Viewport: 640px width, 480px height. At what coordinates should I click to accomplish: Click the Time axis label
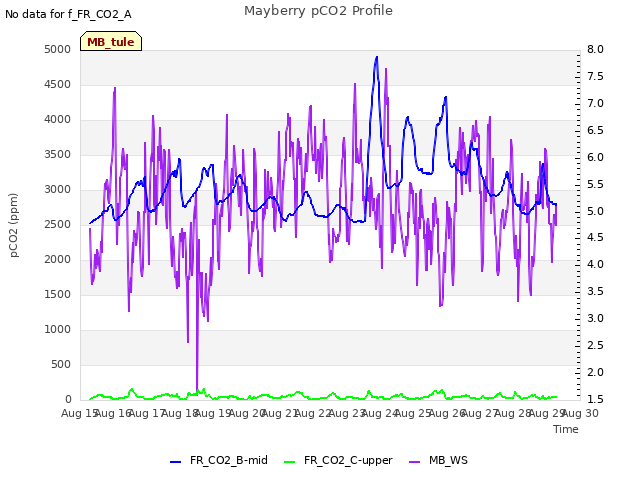566,429
